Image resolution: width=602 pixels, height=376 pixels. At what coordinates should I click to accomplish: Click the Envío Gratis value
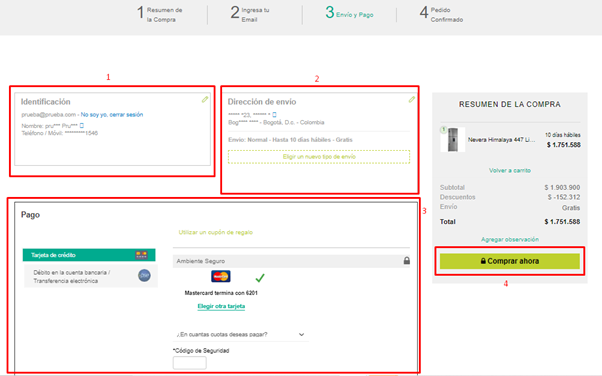571,208
